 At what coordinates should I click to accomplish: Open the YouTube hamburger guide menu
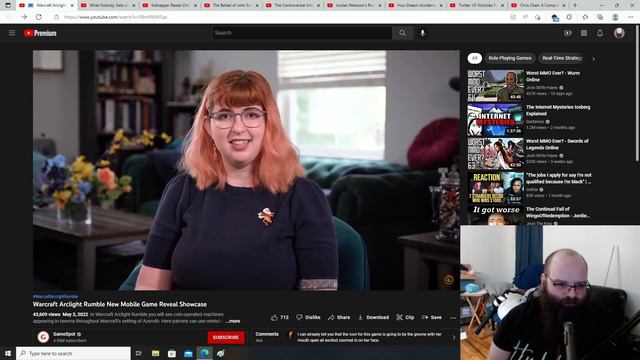[x=12, y=33]
